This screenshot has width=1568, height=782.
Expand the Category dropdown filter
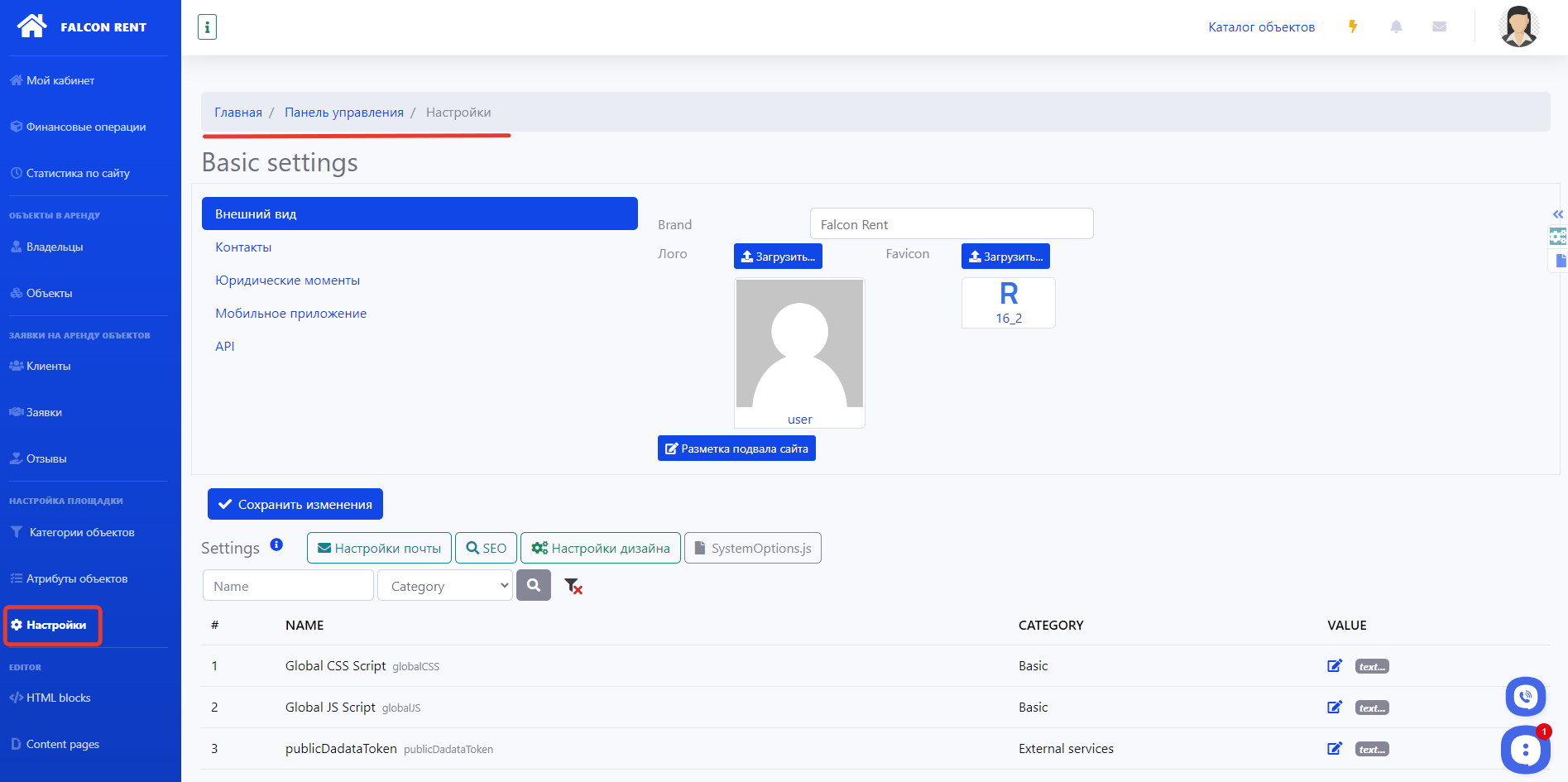(x=445, y=586)
